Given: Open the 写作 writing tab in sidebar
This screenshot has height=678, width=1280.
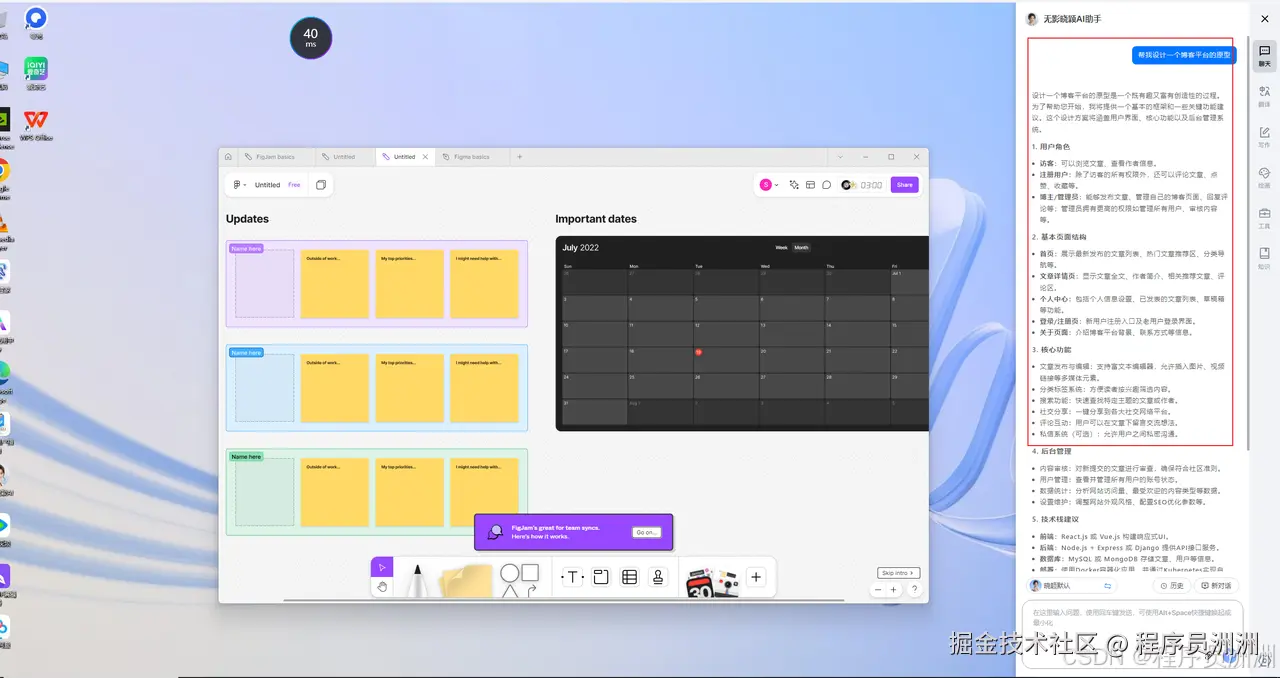Looking at the screenshot, I should click(x=1264, y=137).
